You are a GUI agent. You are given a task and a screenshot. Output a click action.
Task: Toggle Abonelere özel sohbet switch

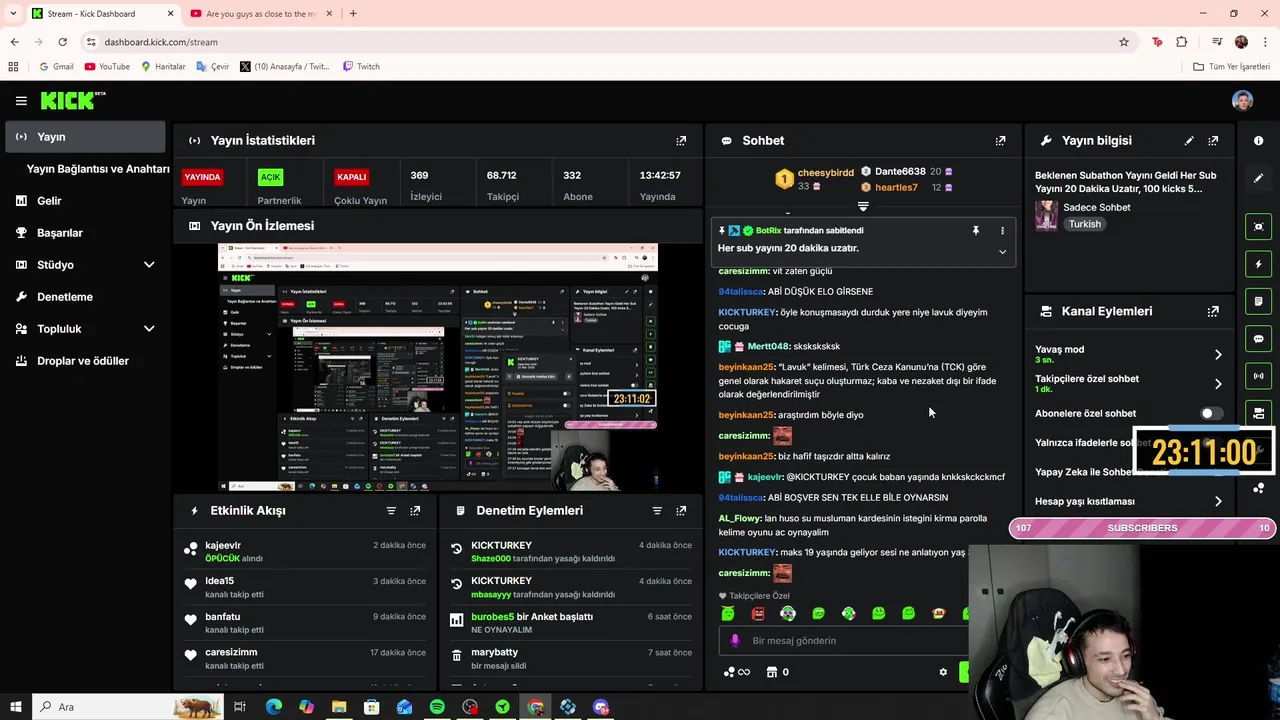(x=1210, y=413)
